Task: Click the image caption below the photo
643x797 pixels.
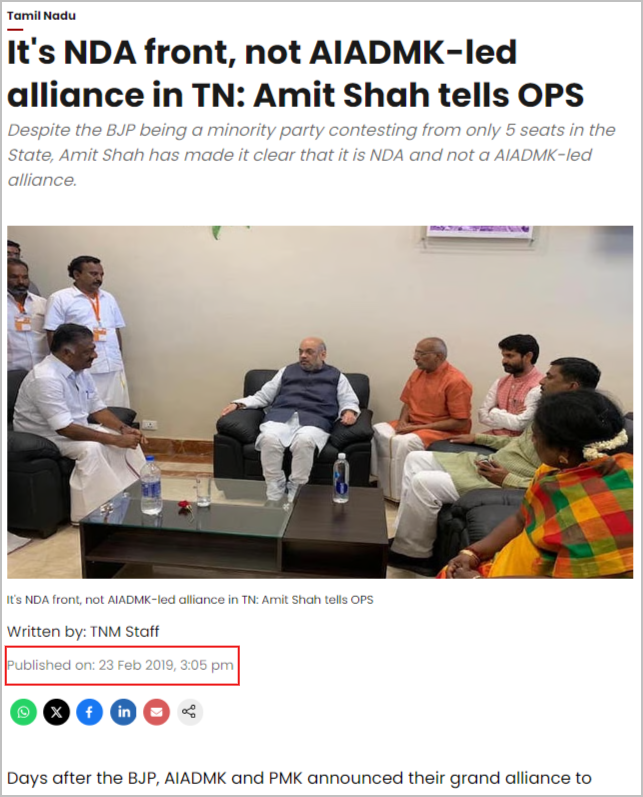Action: pyautogui.click(x=190, y=600)
